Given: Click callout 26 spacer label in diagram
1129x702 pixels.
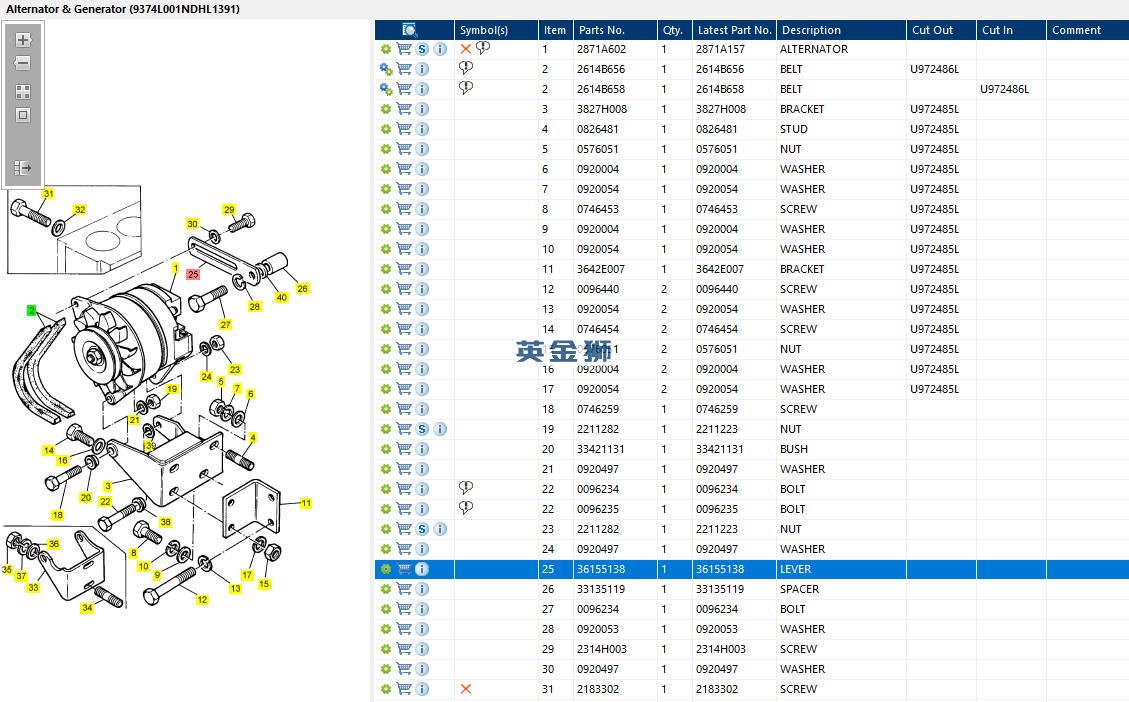Looking at the screenshot, I should [x=302, y=289].
